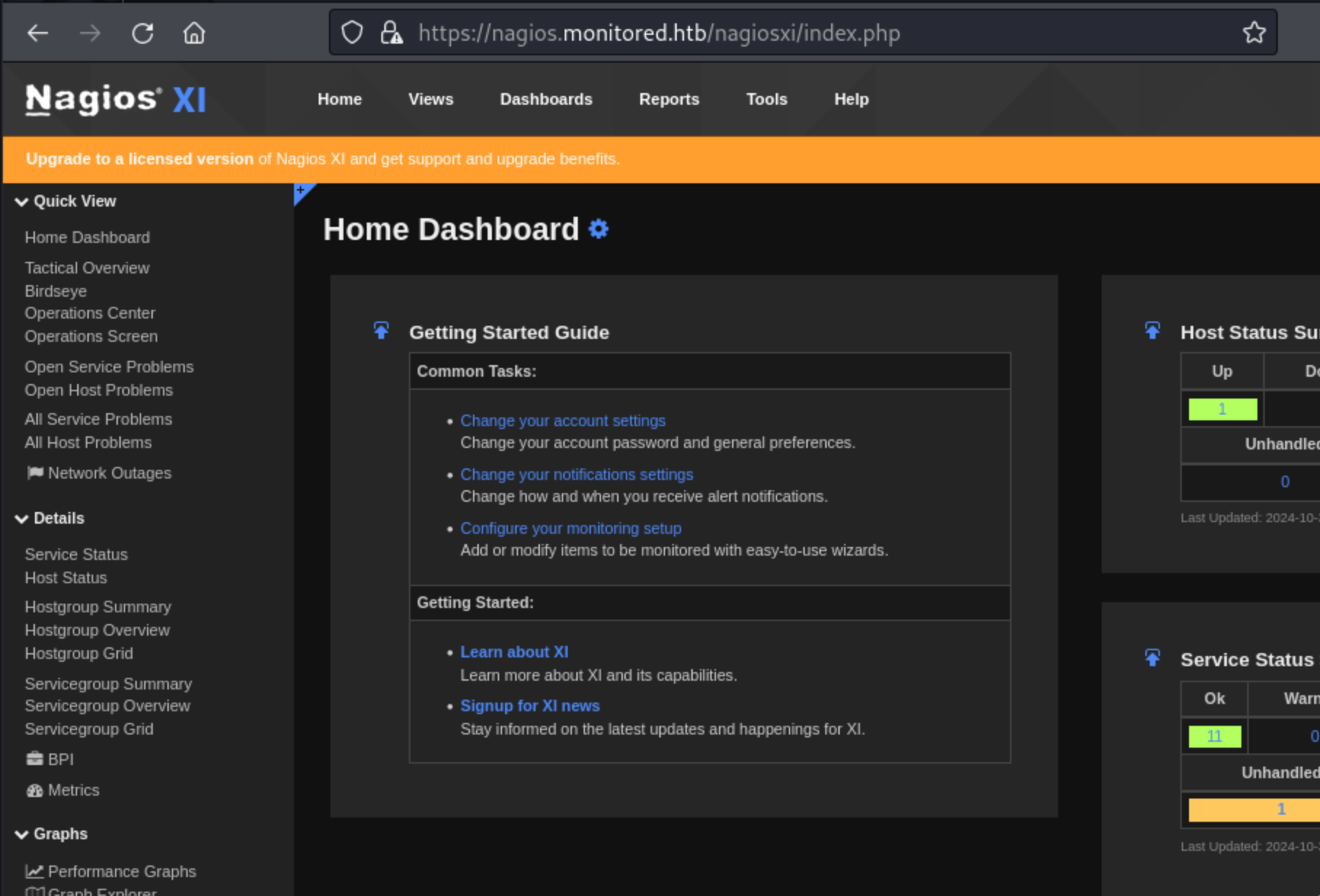Open Servicegroup Summary
1320x896 pixels.
[108, 684]
